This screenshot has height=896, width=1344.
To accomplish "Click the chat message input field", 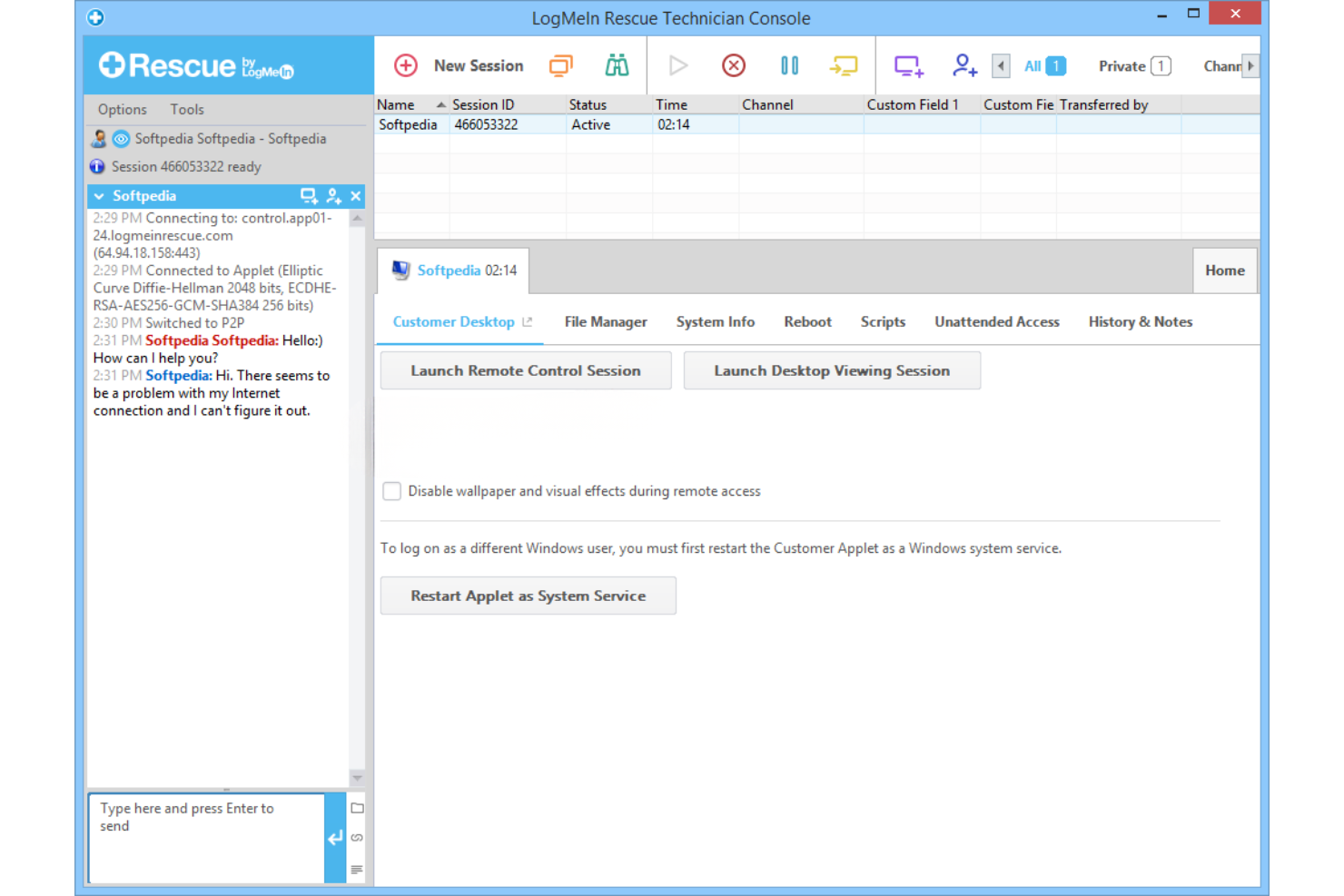I will pyautogui.click(x=206, y=838).
